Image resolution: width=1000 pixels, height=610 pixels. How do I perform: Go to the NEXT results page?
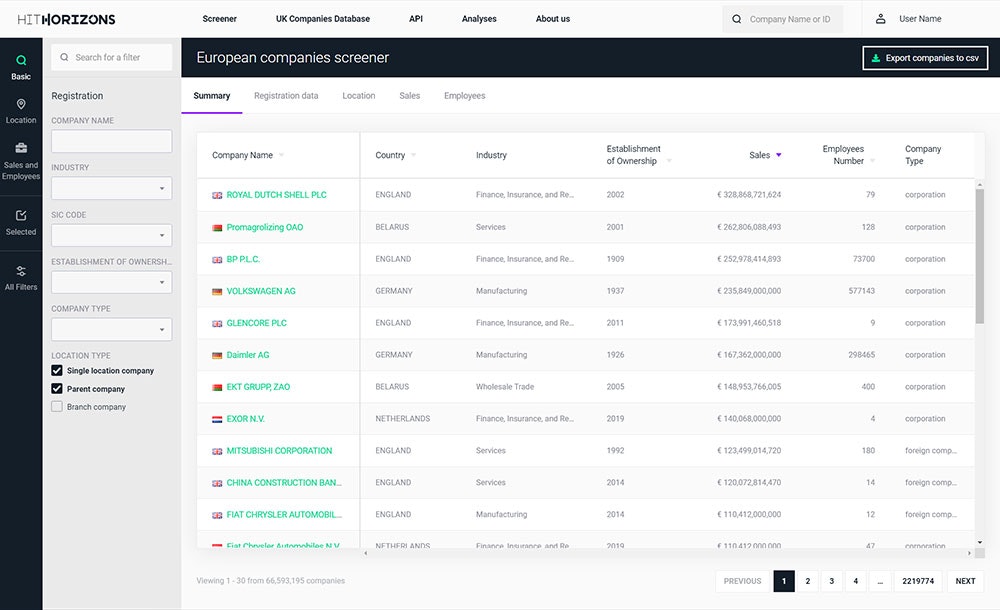click(965, 581)
